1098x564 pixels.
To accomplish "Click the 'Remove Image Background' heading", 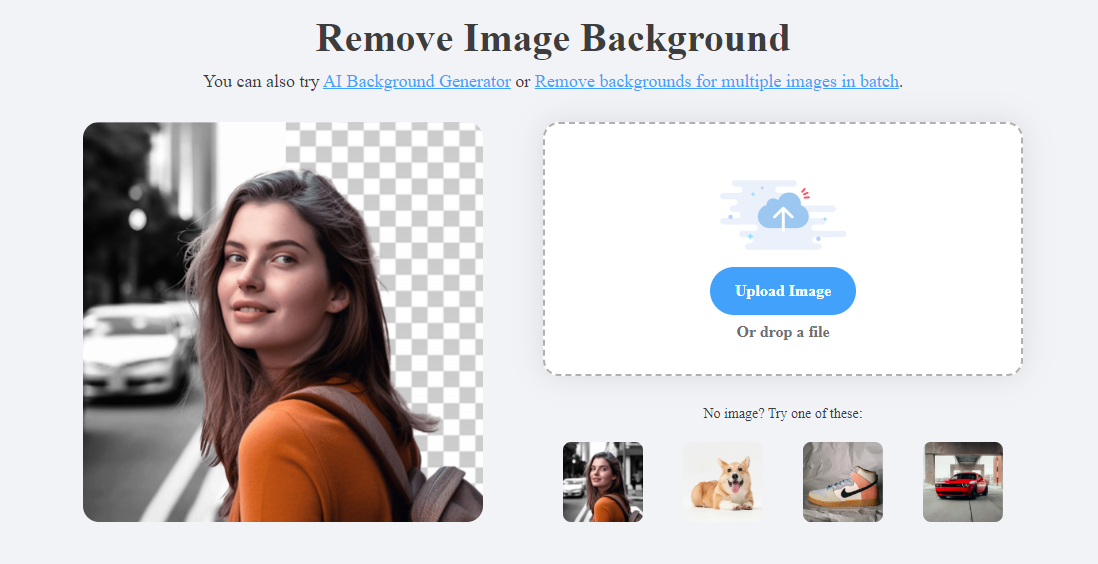I will (553, 38).
